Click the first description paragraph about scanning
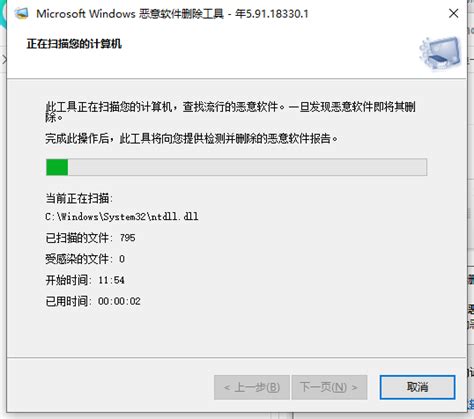The image size is (474, 419). point(230,112)
